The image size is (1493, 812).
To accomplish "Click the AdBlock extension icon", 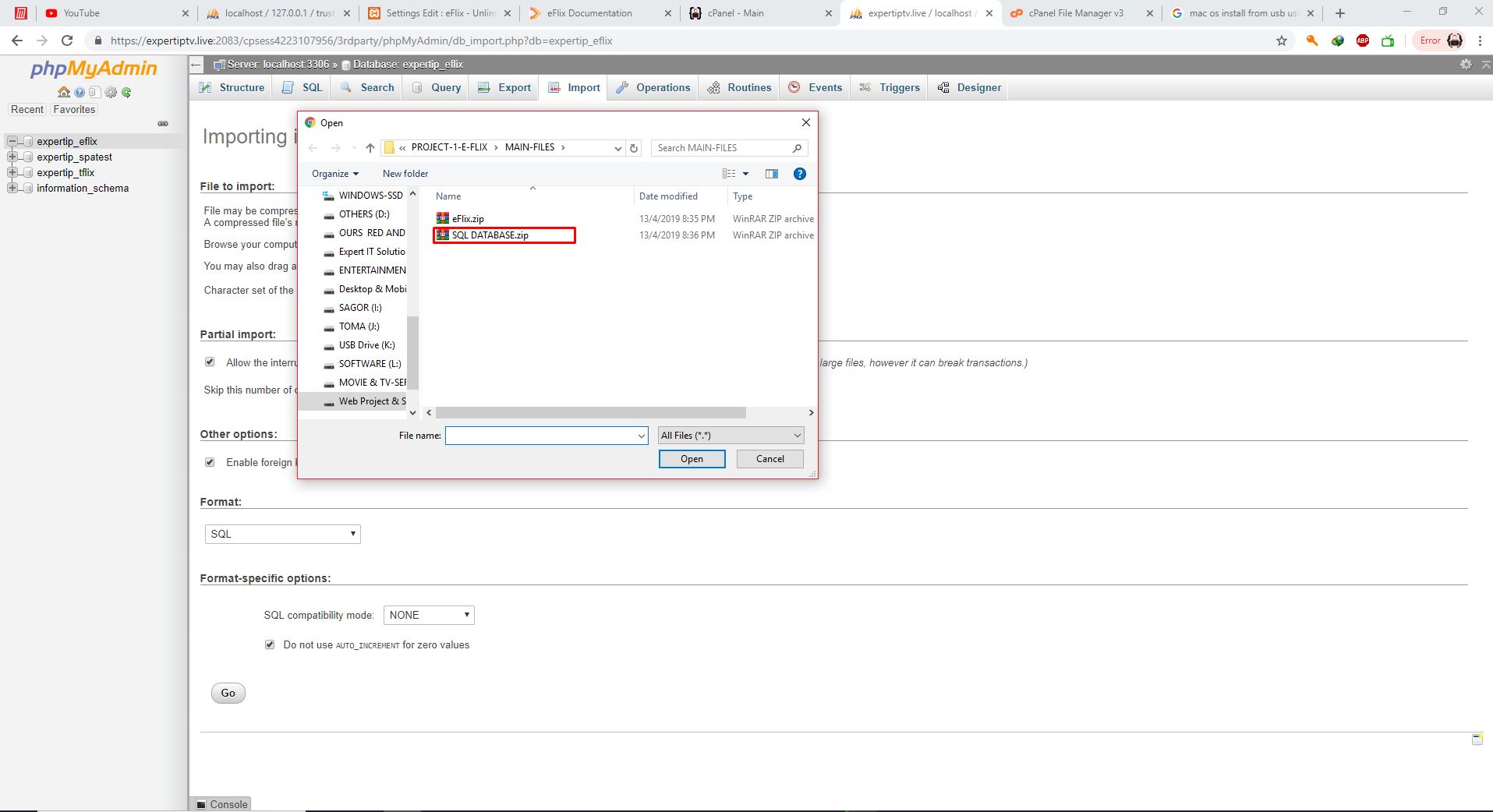I will 1363,41.
